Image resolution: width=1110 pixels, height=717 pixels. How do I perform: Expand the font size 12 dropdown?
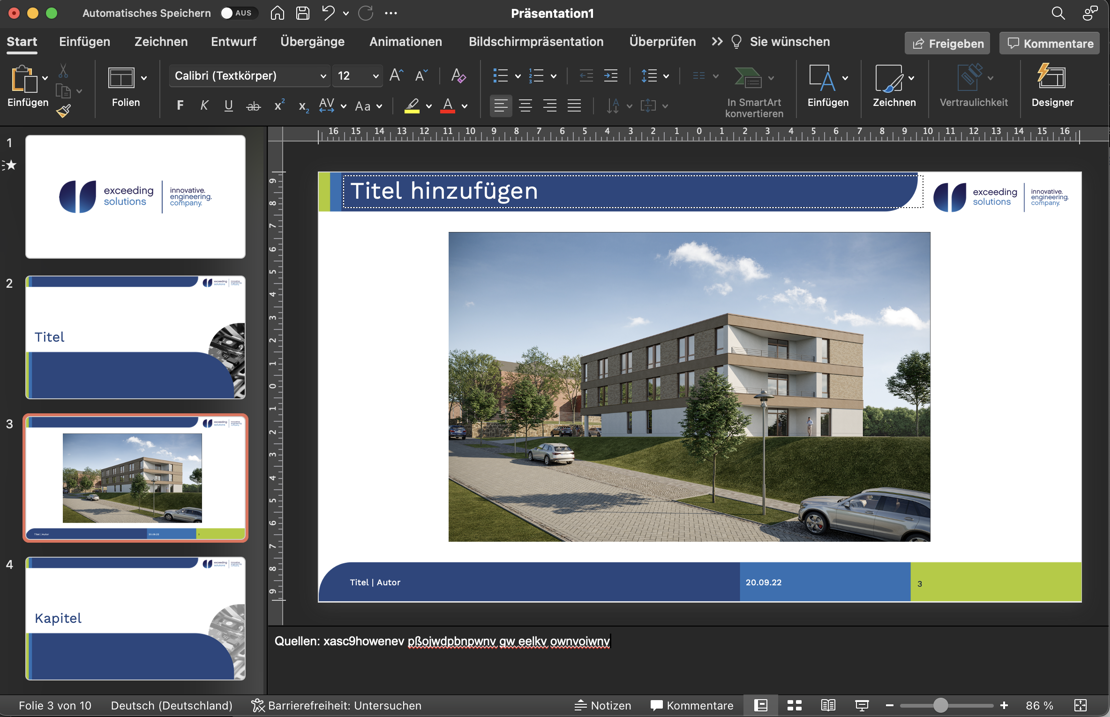pos(376,76)
